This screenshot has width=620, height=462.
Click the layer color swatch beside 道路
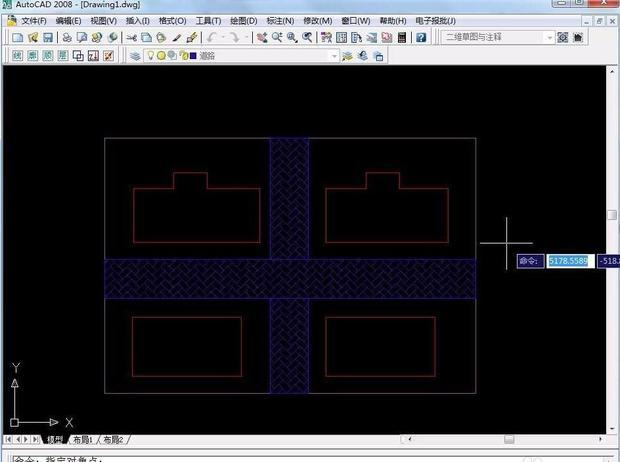coord(193,56)
